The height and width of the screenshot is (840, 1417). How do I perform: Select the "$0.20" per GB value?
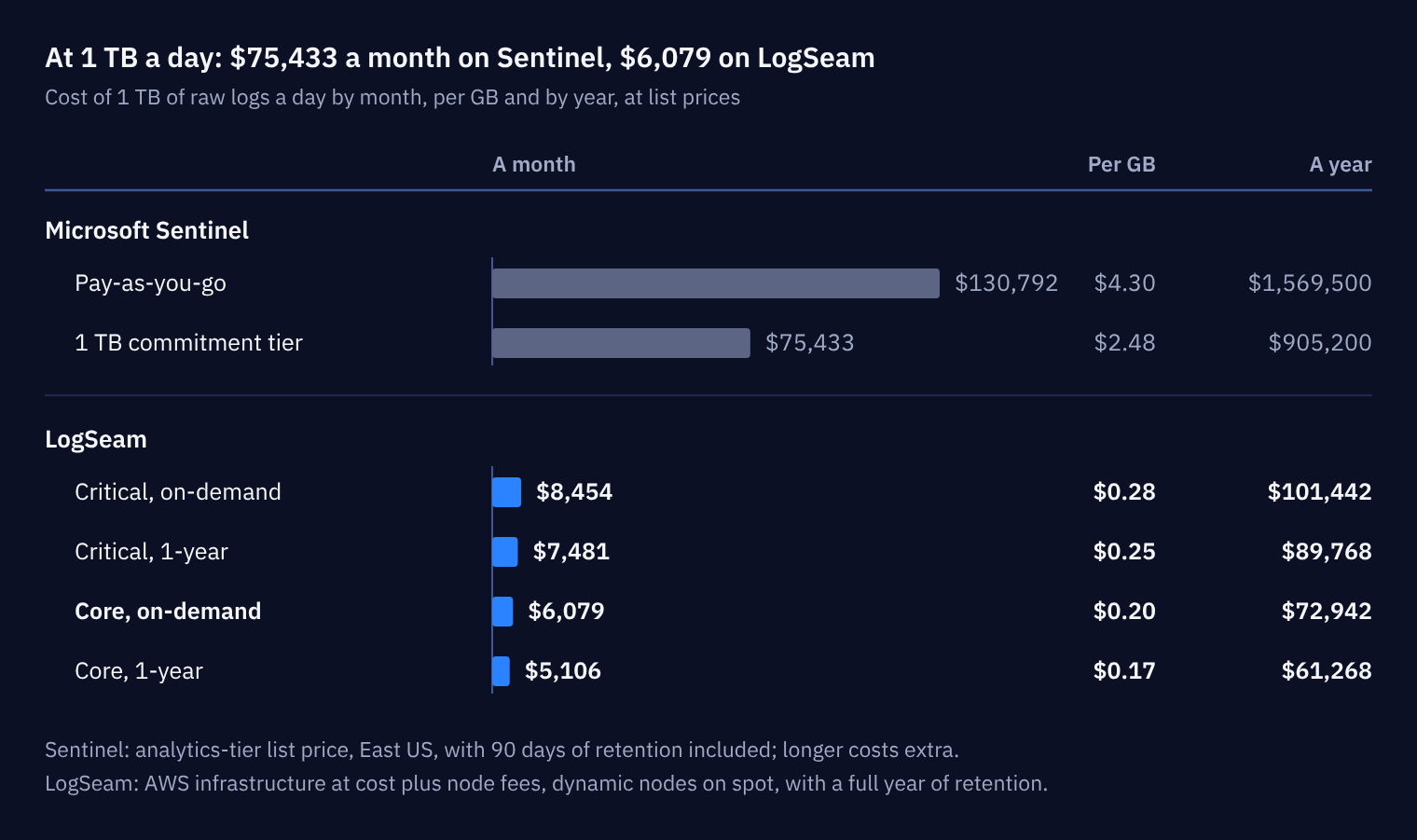(1124, 612)
